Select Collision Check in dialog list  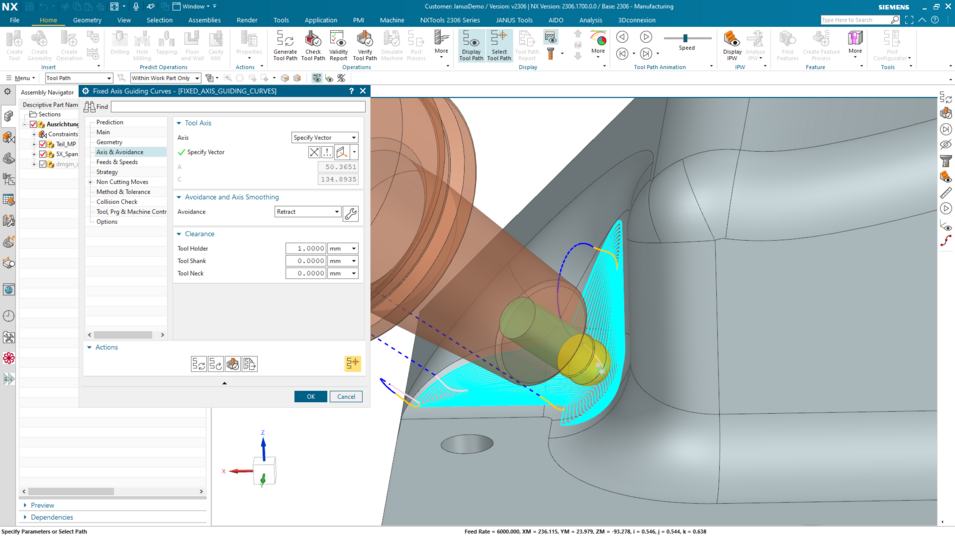coord(117,202)
